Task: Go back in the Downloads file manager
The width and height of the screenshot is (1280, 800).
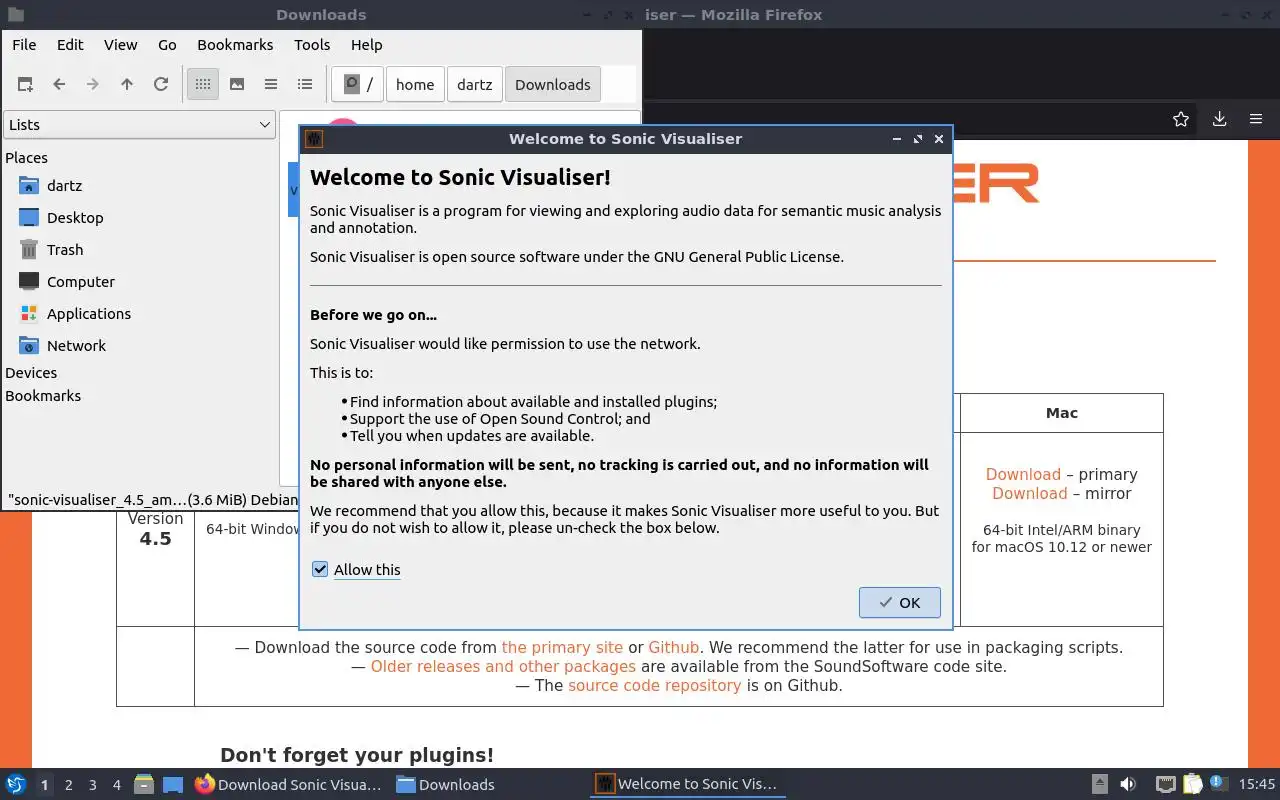Action: [59, 84]
